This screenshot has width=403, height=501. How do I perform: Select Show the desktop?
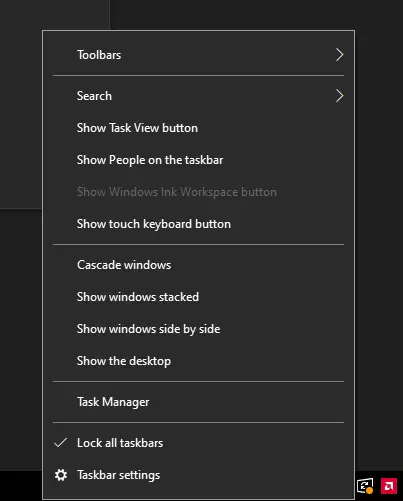(x=198, y=361)
